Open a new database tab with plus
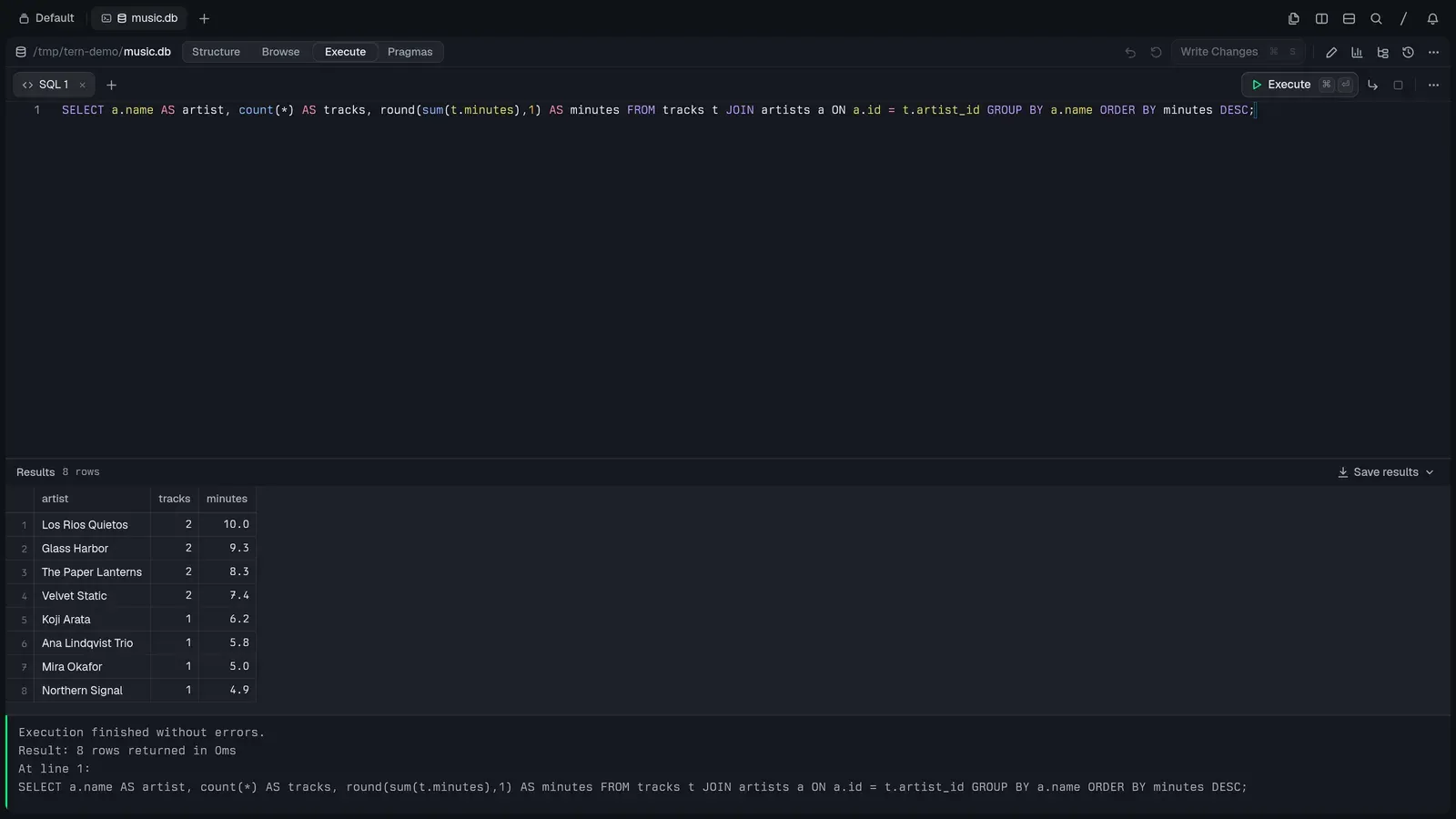Screen dimensions: 1456x819 point(204,18)
